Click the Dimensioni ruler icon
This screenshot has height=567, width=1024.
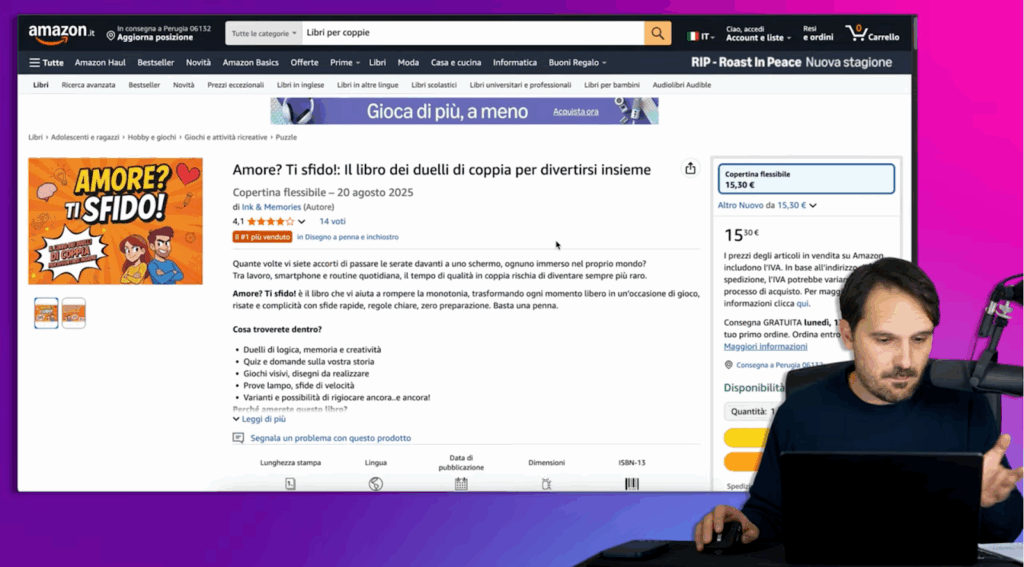point(547,484)
